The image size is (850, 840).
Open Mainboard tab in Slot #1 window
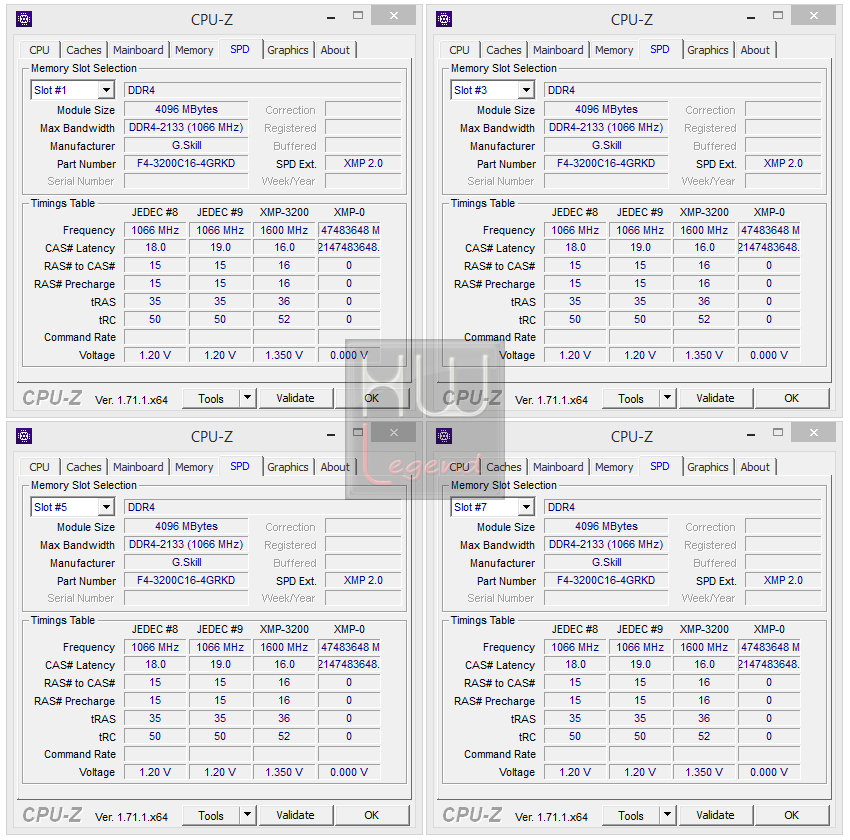[x=138, y=50]
